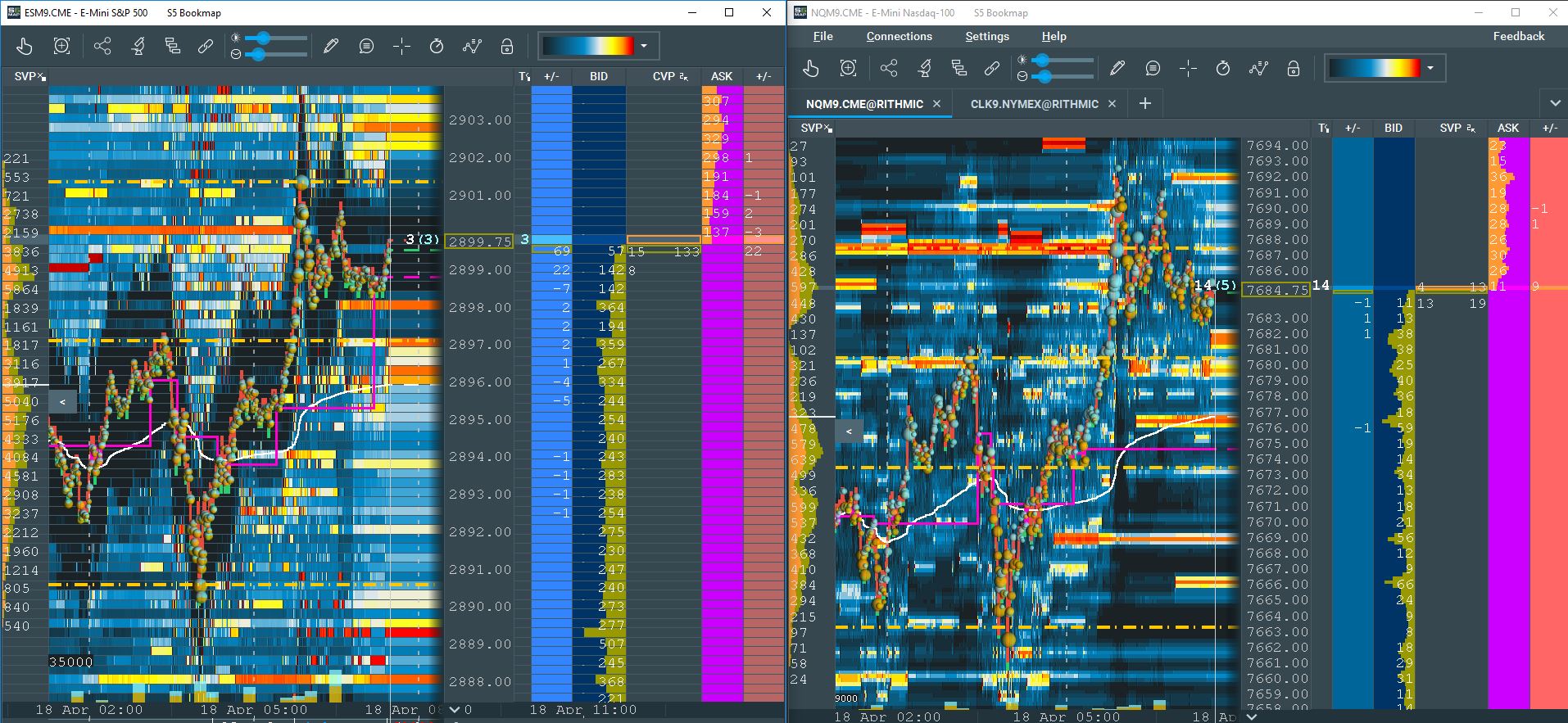Collapse the left SVP panel in NQM9 chart

coord(849,432)
